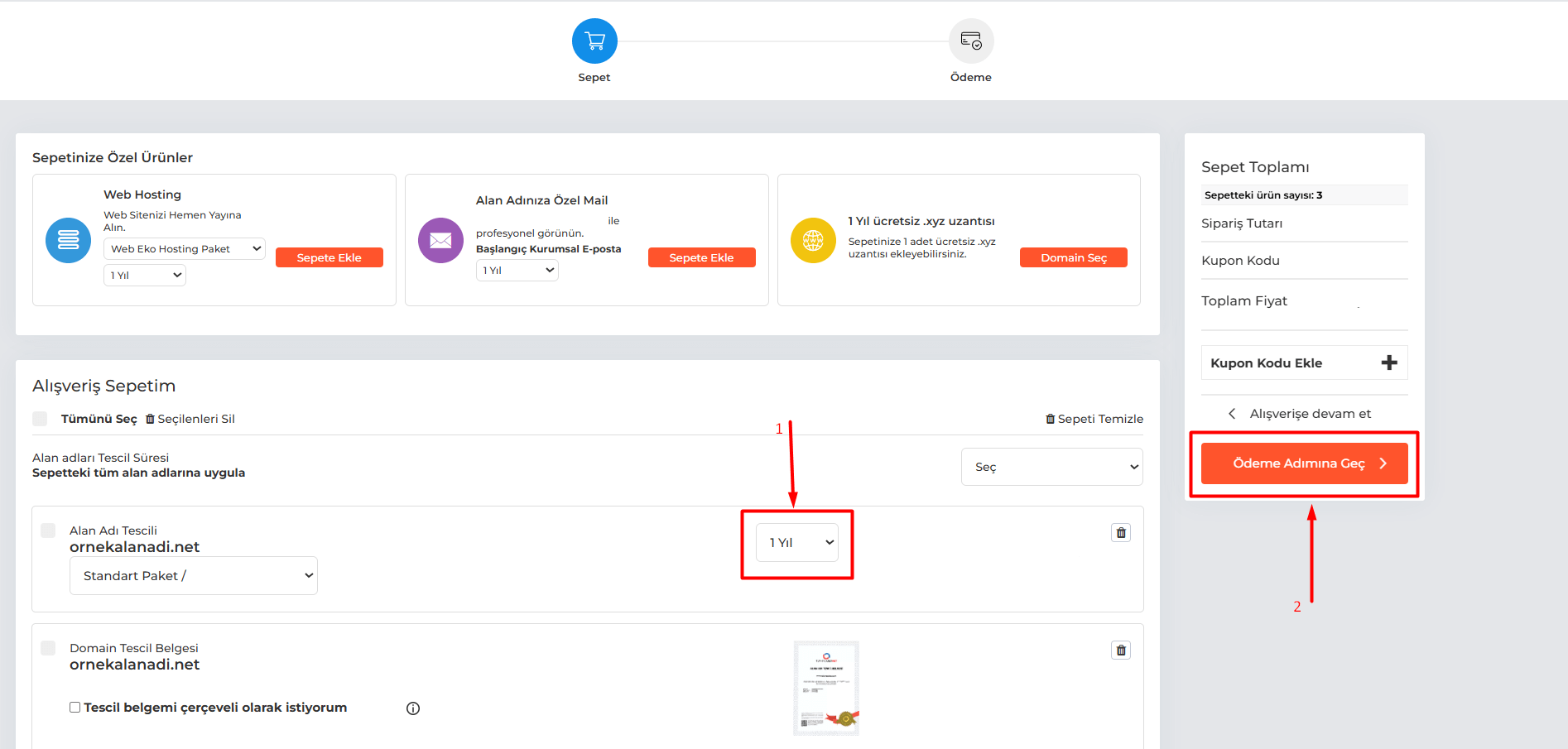1568x749 pixels.
Task: Open the Web Eko Hosting Paket dropdown
Action: [x=184, y=249]
